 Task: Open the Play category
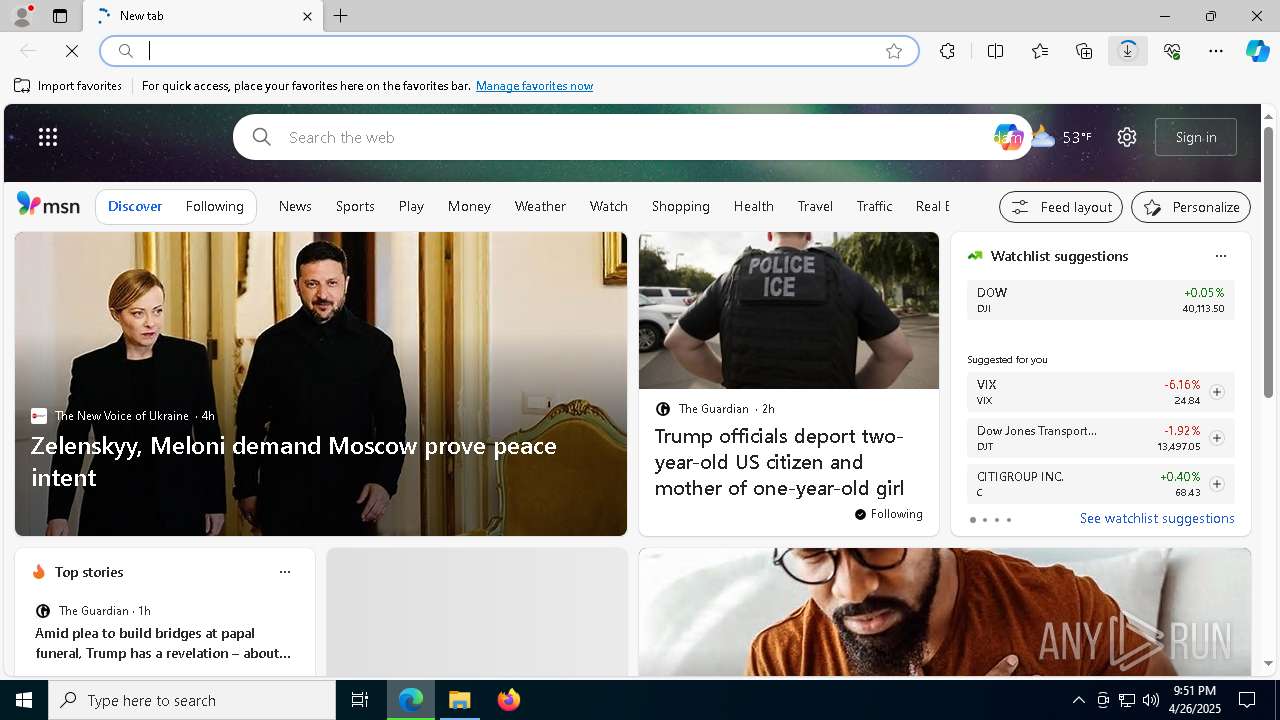coord(411,206)
